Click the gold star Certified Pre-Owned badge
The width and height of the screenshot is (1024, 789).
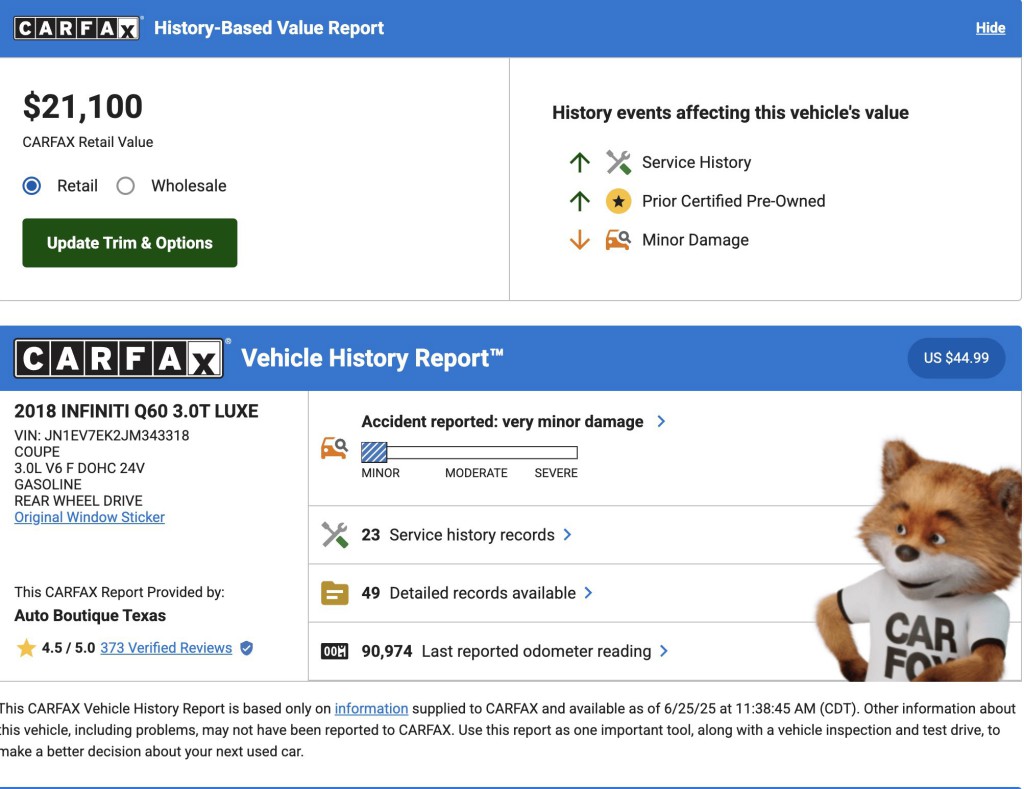pos(618,201)
